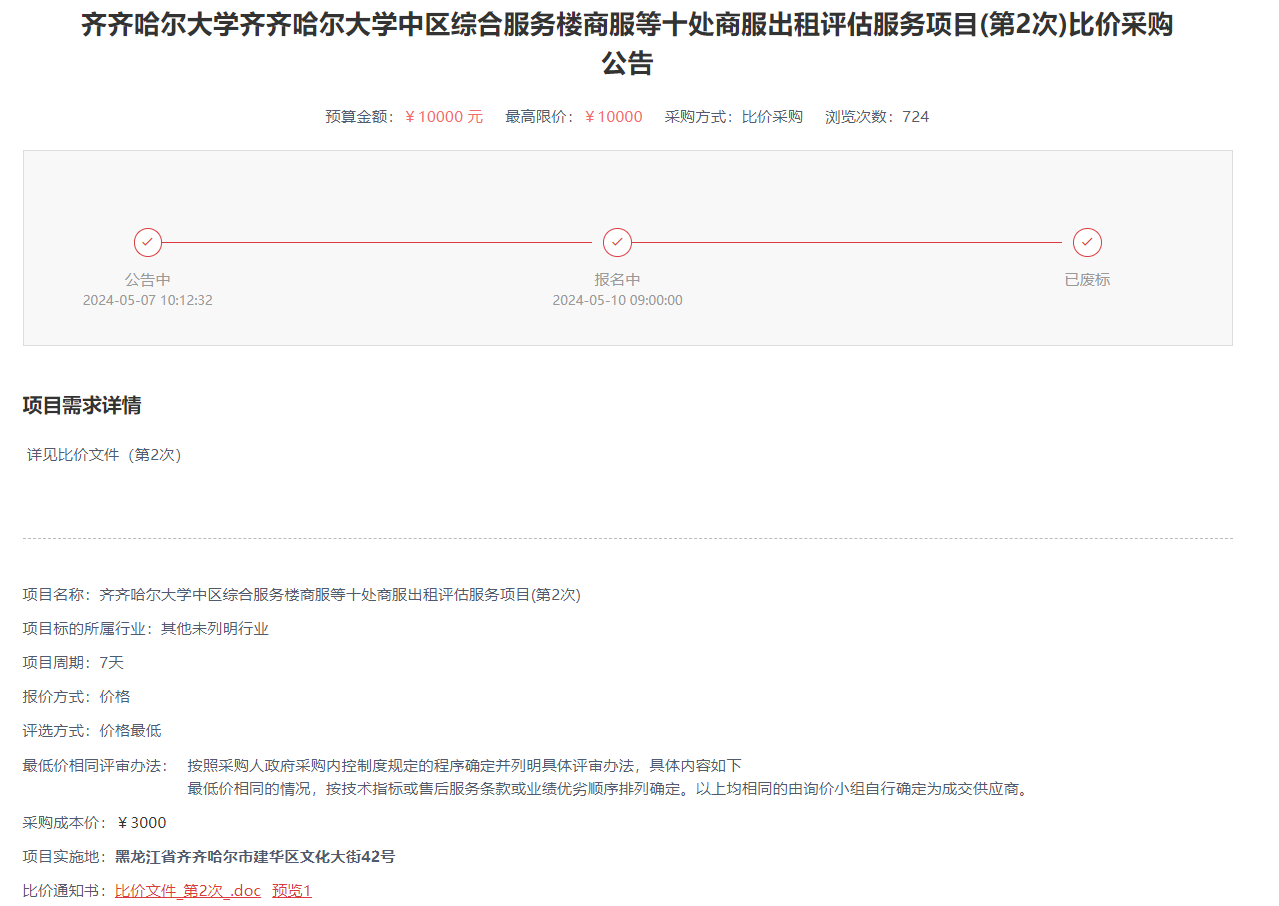Screen dimensions: 1279x906
Task: Click the 预算金额 ￥10000 元 value
Action: pos(443,117)
